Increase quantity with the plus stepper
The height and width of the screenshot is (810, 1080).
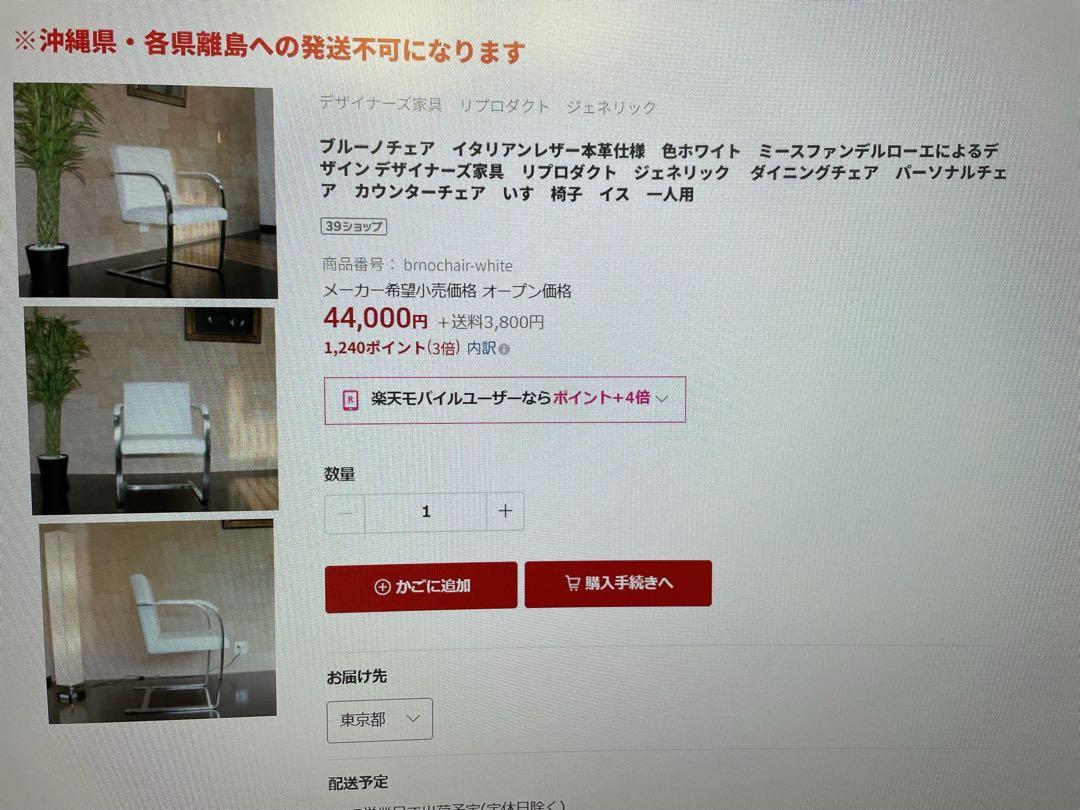(x=505, y=511)
